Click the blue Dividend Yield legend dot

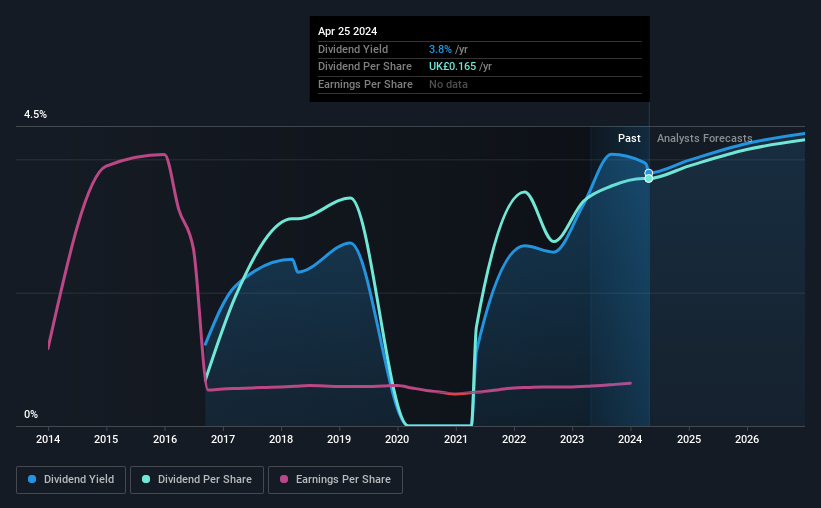32,479
